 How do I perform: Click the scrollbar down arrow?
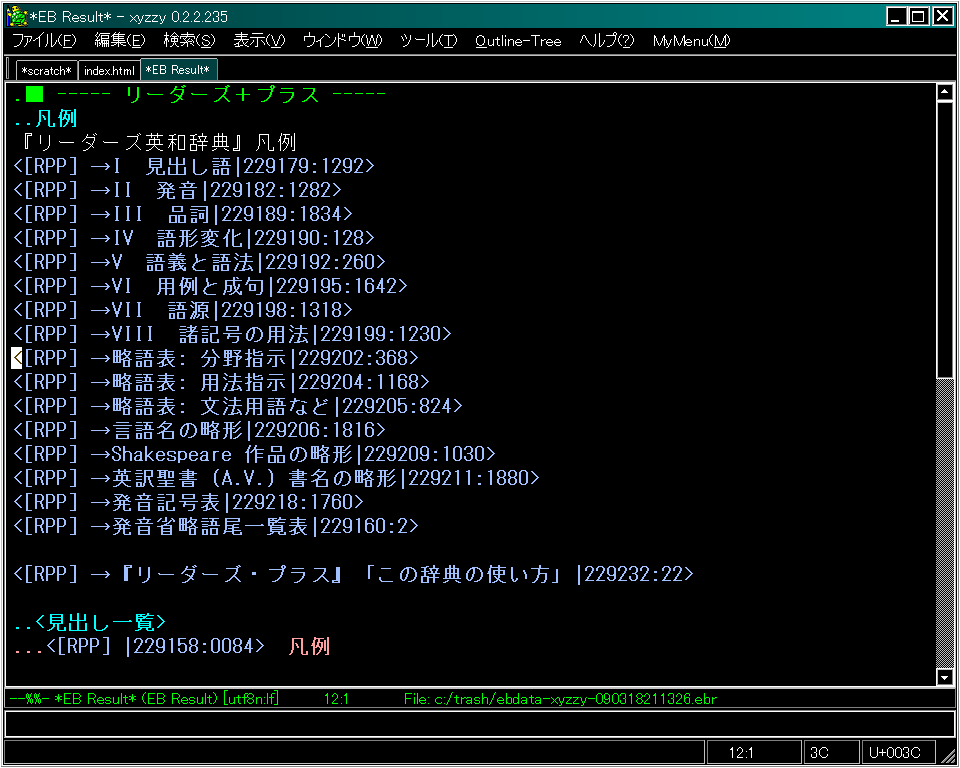click(x=945, y=677)
